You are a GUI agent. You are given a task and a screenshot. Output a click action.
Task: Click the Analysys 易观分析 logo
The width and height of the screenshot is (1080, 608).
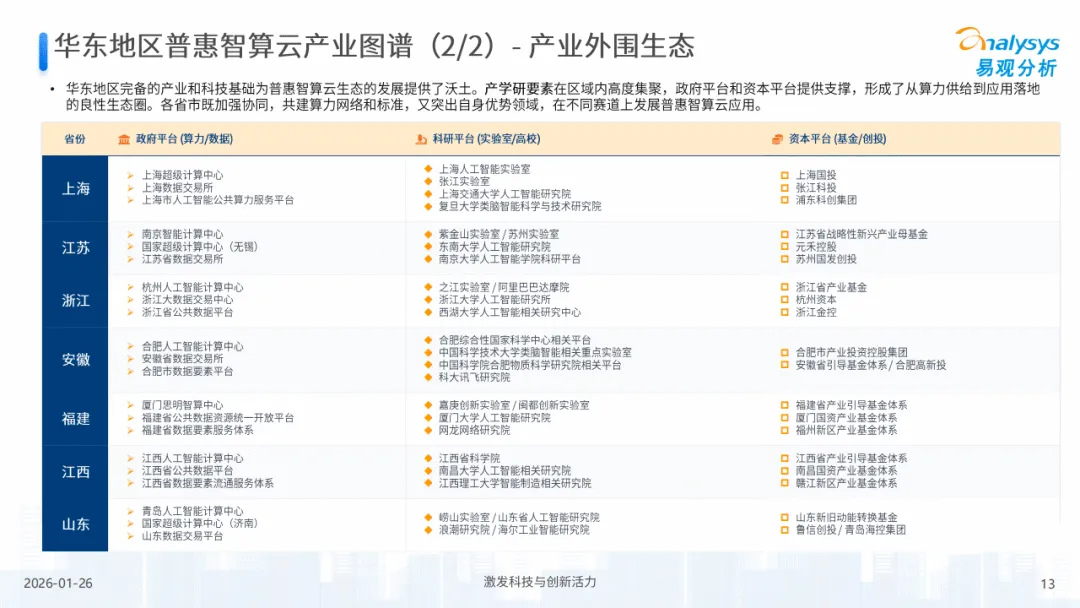tap(1007, 52)
